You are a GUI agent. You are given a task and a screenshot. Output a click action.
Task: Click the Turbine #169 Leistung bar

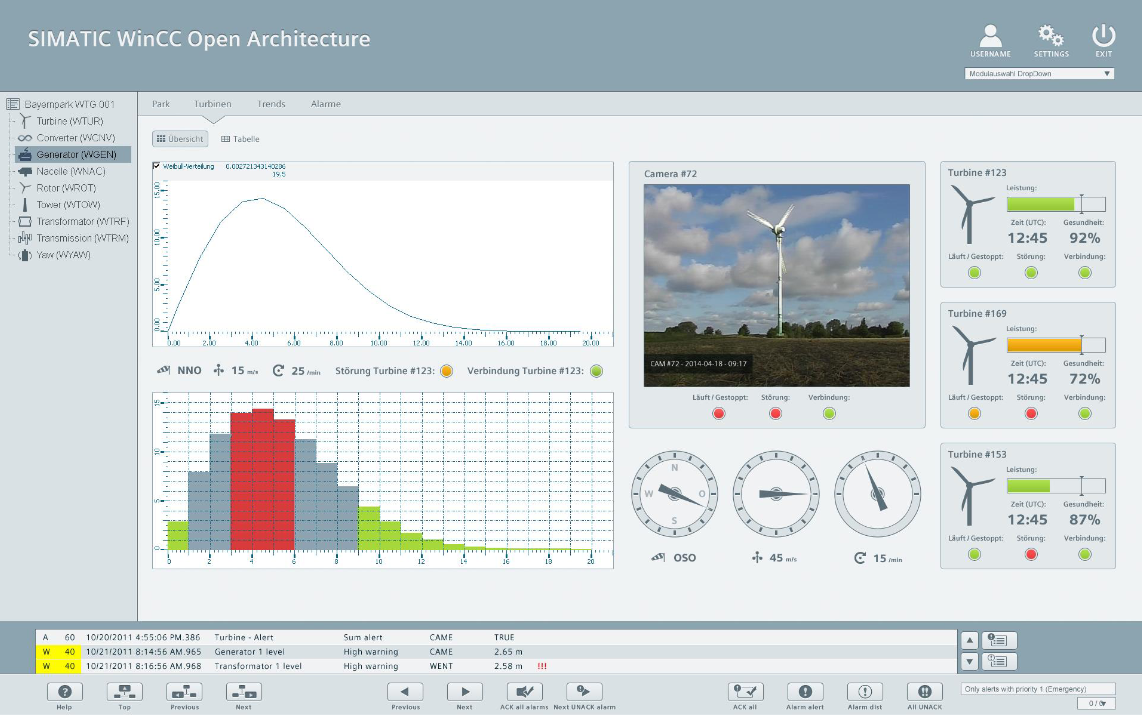click(1055, 345)
